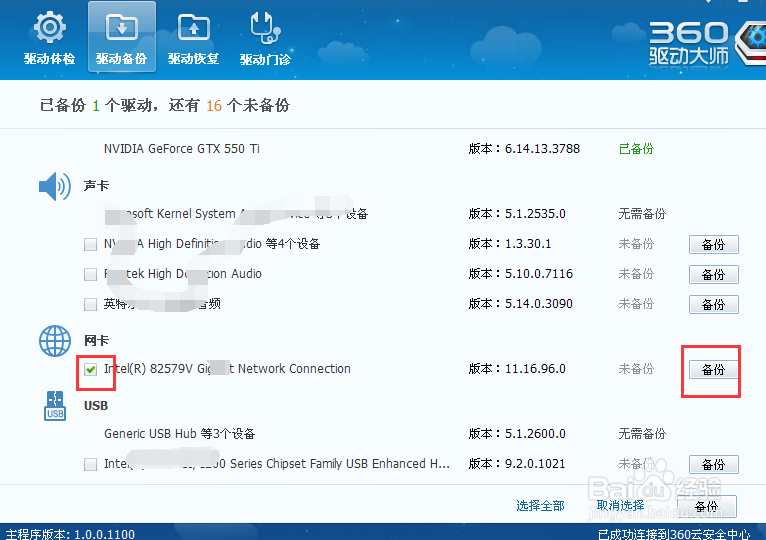Click the 声卡 category heading

[96, 186]
